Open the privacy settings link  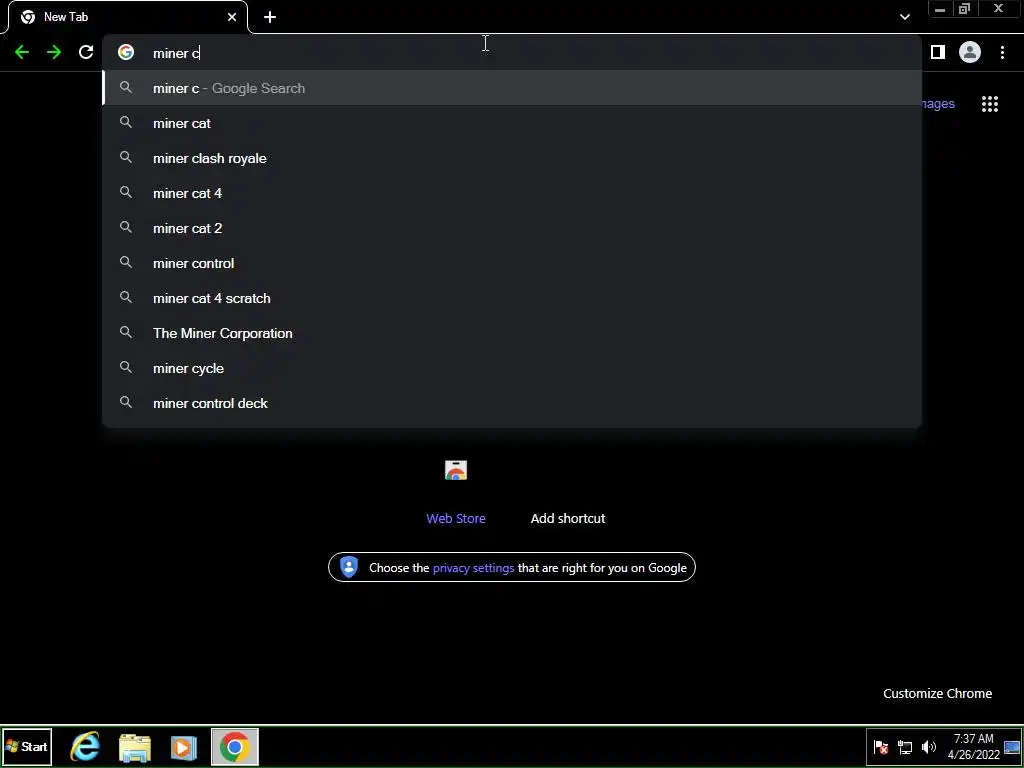pos(473,568)
